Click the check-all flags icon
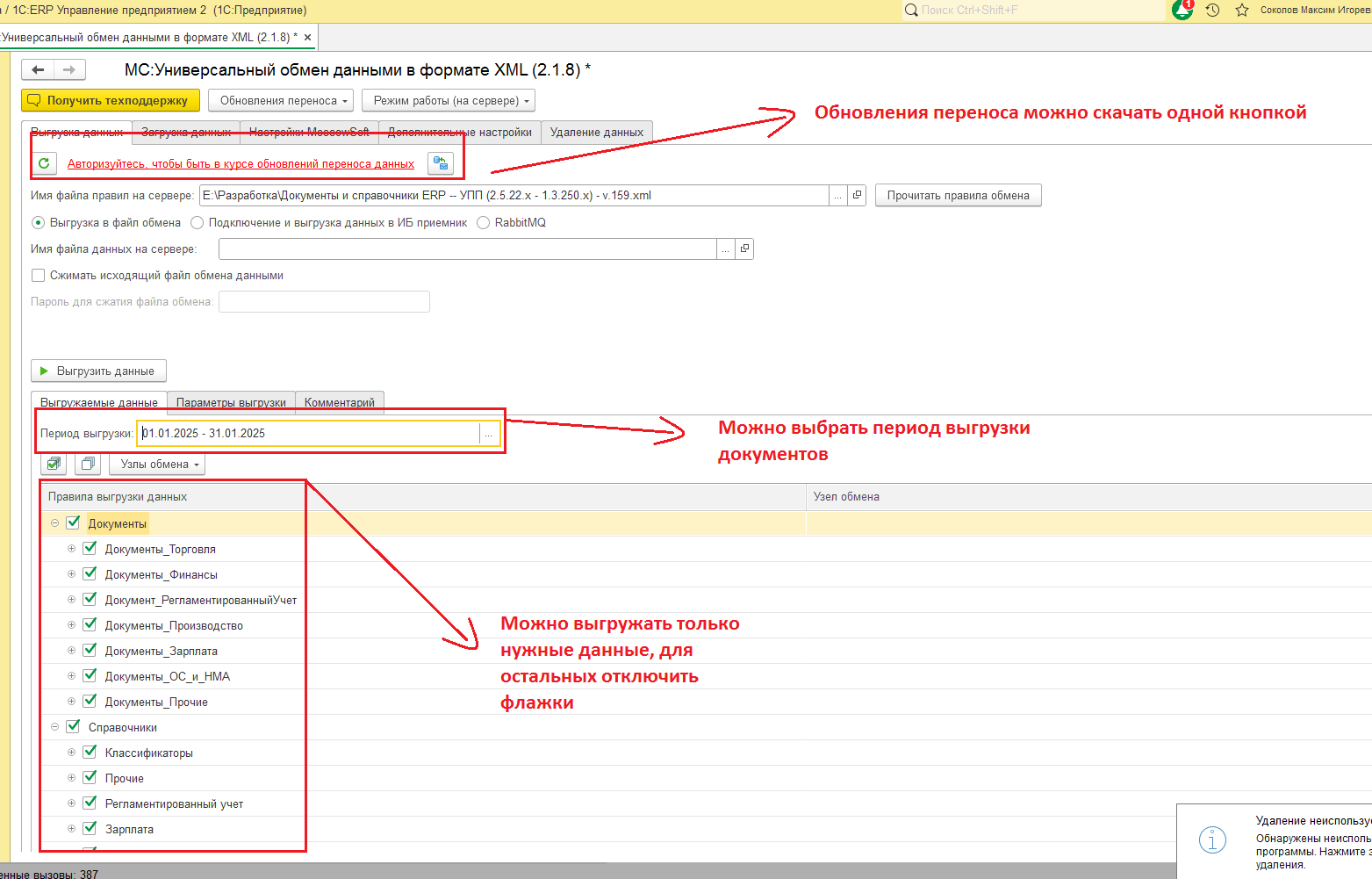The width and height of the screenshot is (1372, 879). [x=54, y=464]
